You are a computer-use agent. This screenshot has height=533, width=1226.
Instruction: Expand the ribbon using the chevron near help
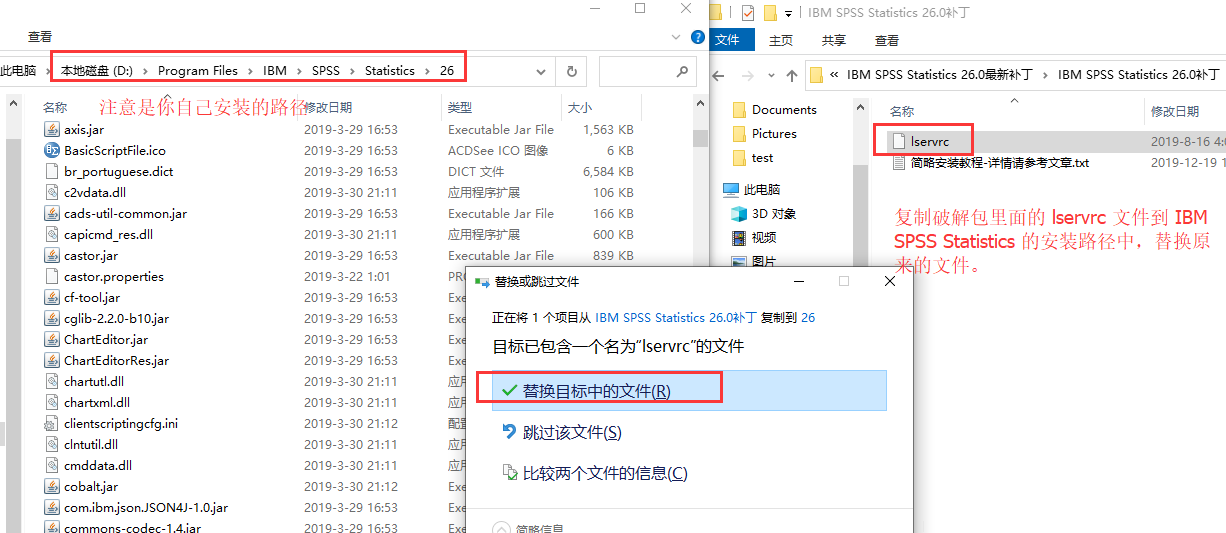[x=676, y=37]
